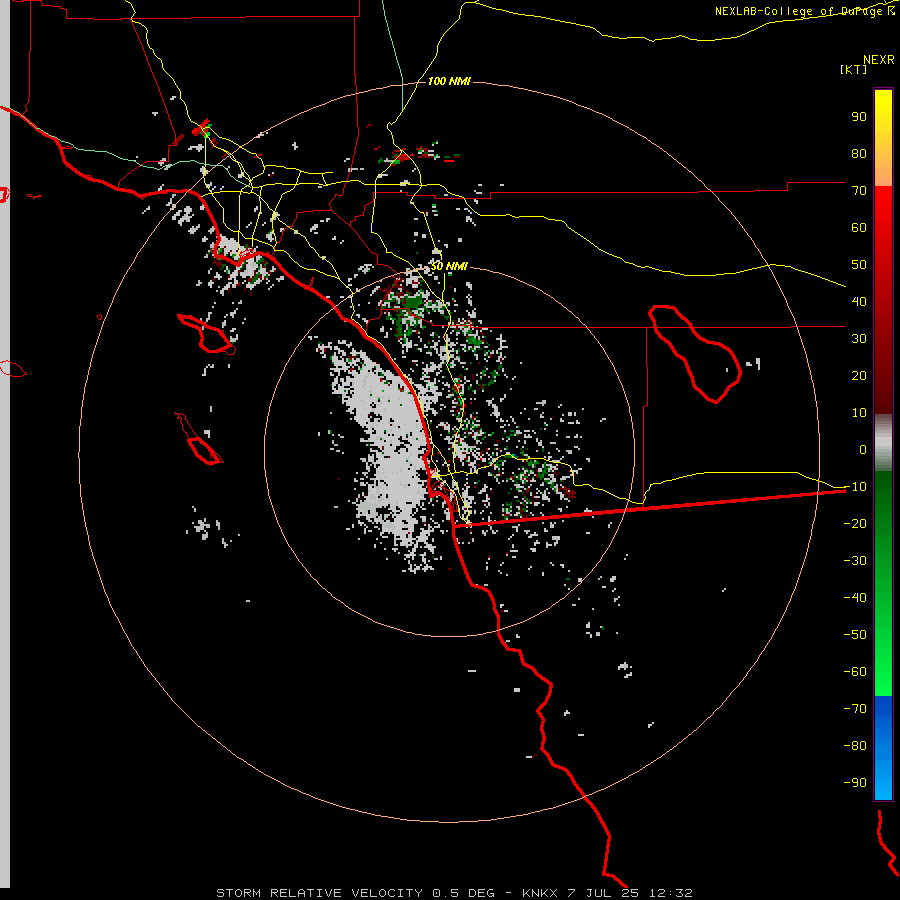Click the blue bottom segment of color bar

883,747
